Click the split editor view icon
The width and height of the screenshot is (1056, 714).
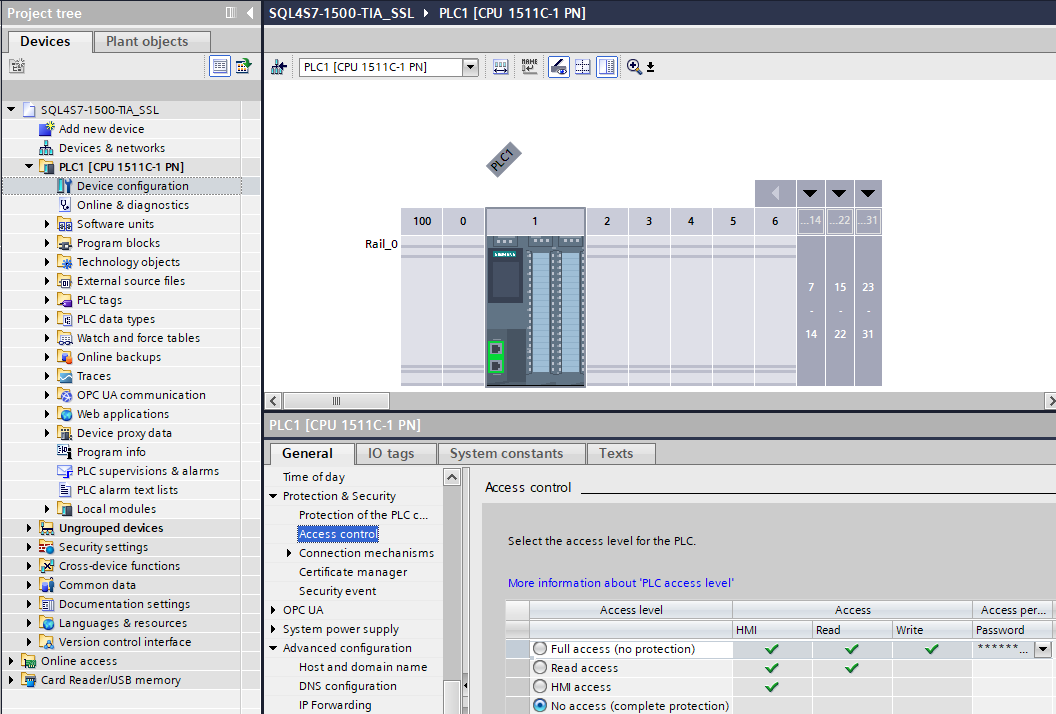[607, 67]
